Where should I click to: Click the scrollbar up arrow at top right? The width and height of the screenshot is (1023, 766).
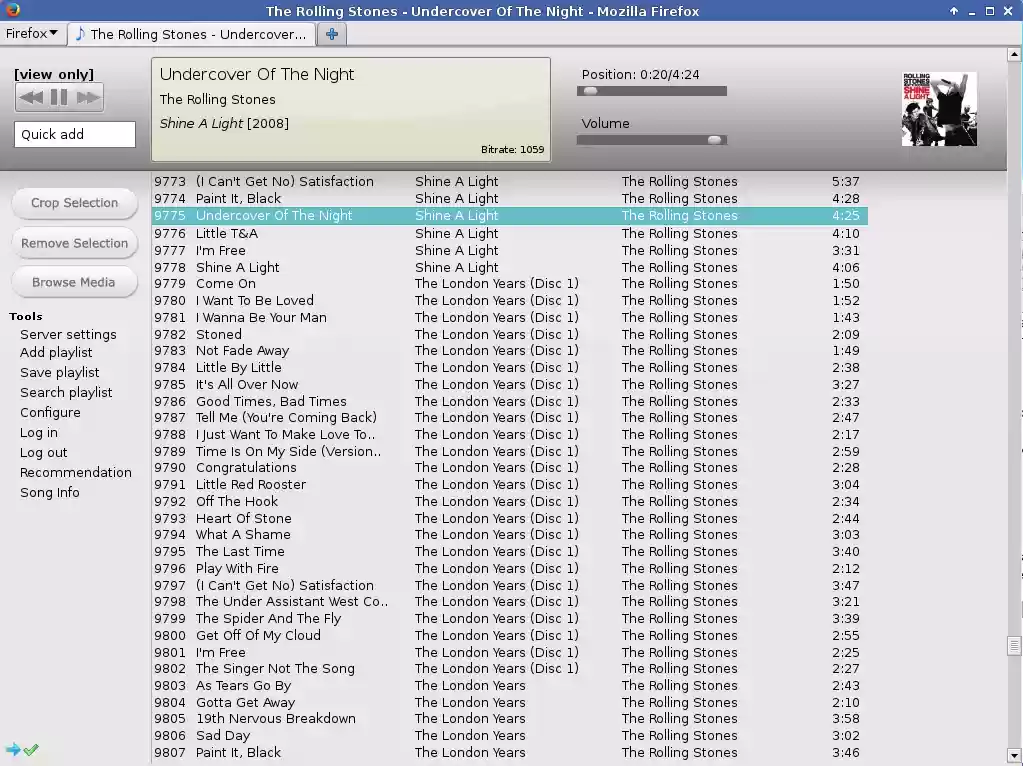pos(1014,54)
